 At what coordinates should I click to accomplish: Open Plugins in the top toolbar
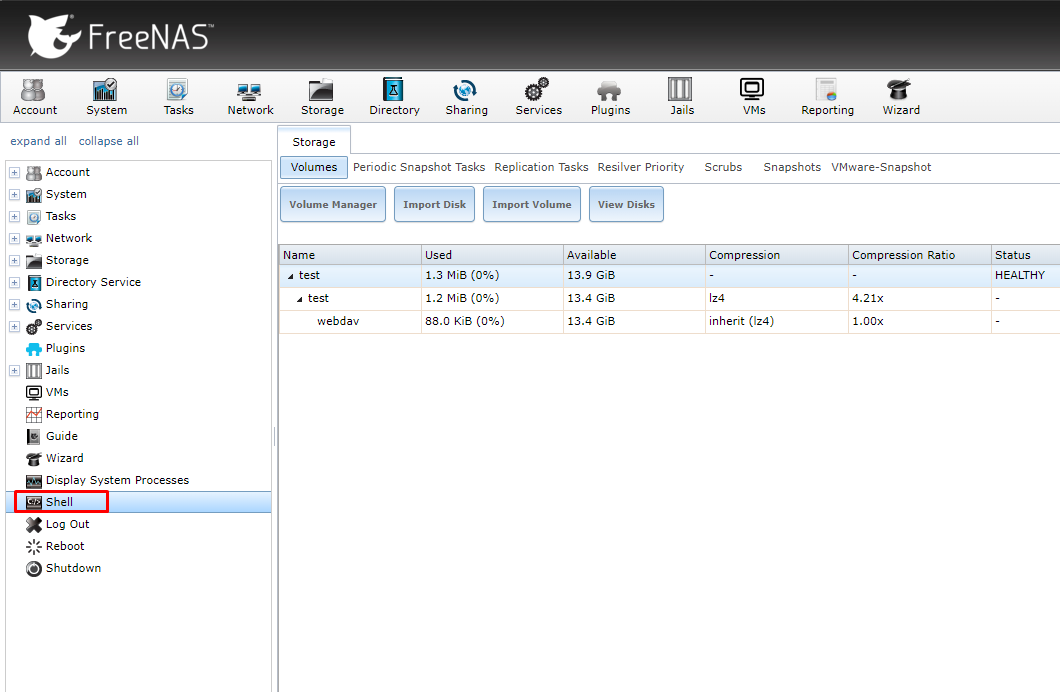click(610, 97)
